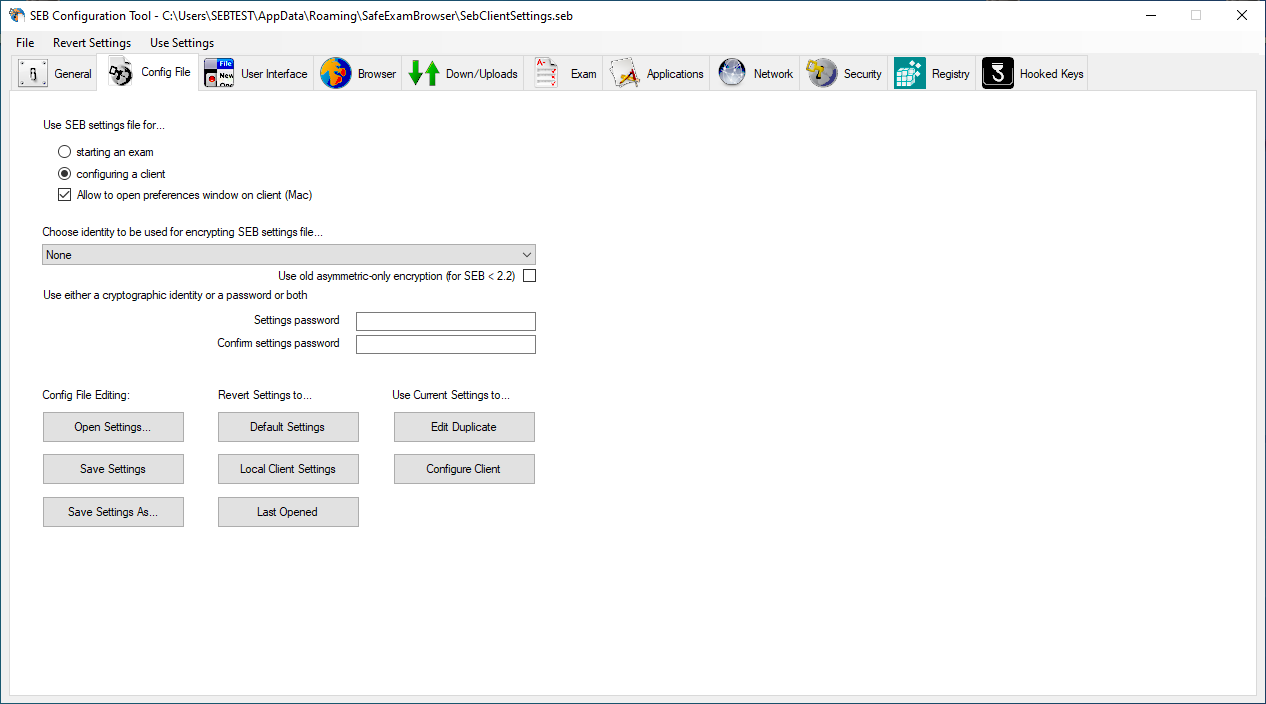The width and height of the screenshot is (1266, 704).
Task: Select 'starting an exam' radio button
Action: click(65, 152)
